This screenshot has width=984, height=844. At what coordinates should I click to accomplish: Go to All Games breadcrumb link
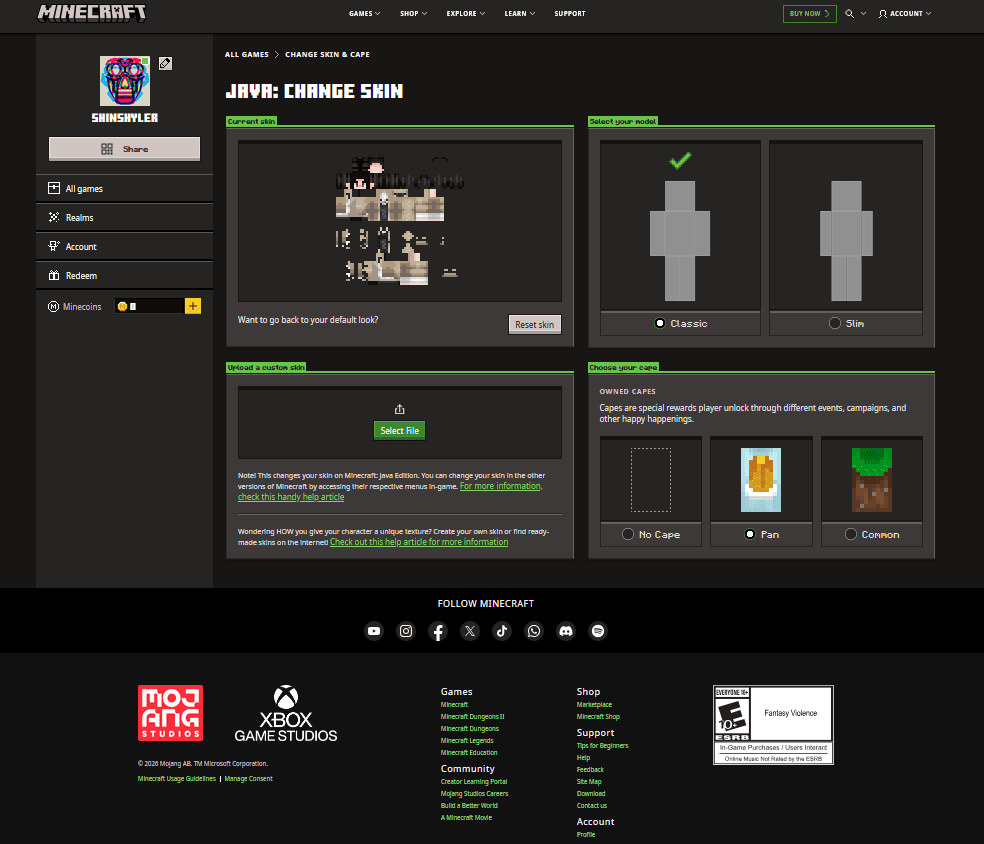[x=247, y=55]
